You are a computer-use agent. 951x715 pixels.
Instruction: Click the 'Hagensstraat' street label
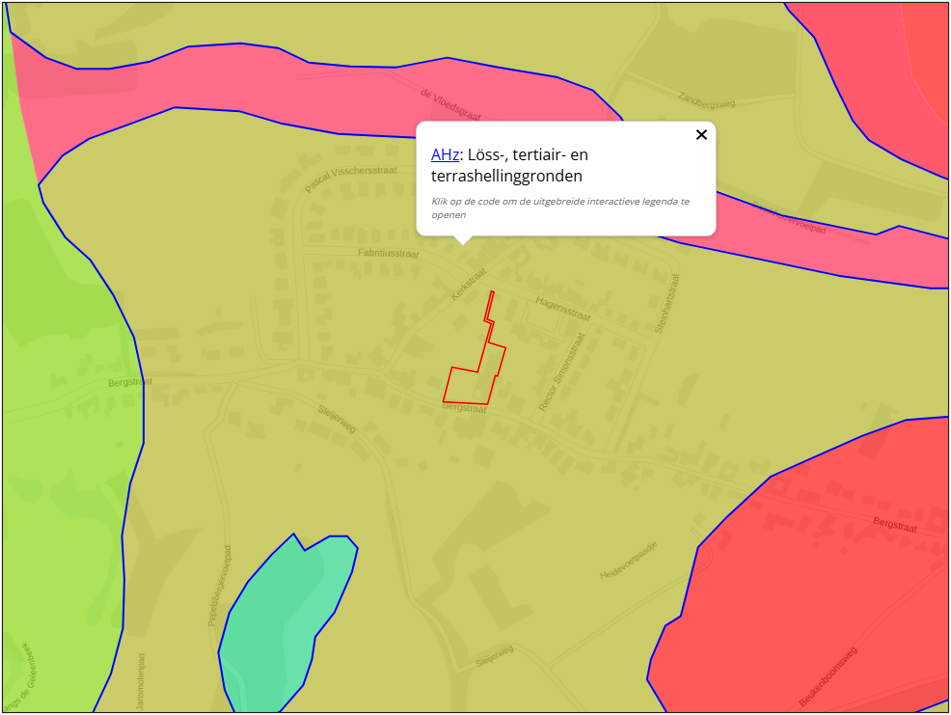click(563, 309)
